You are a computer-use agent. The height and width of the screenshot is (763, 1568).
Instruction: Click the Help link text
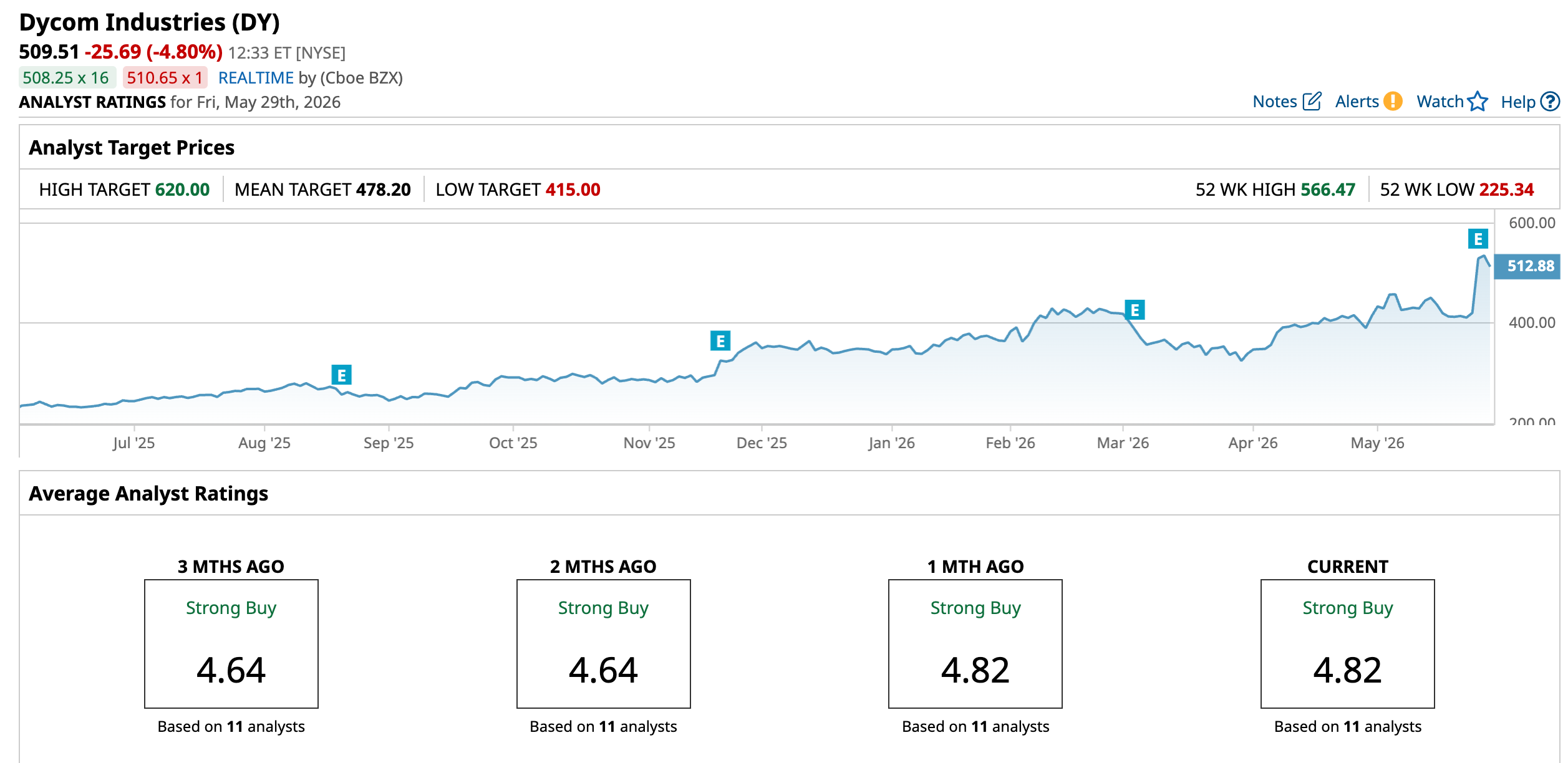(x=1517, y=102)
